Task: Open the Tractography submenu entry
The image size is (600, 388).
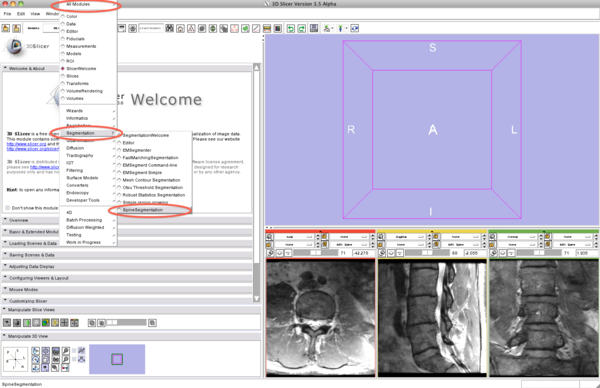Action: click(88, 155)
